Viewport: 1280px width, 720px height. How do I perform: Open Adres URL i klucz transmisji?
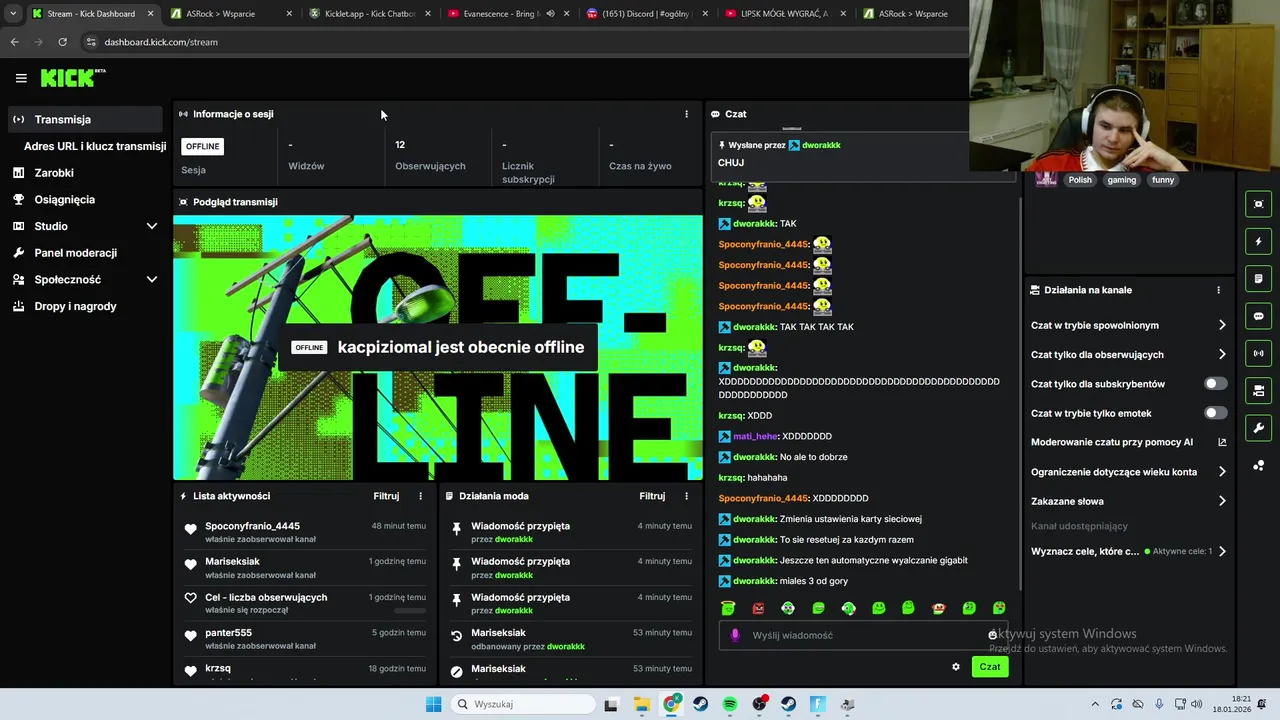tap(95, 146)
